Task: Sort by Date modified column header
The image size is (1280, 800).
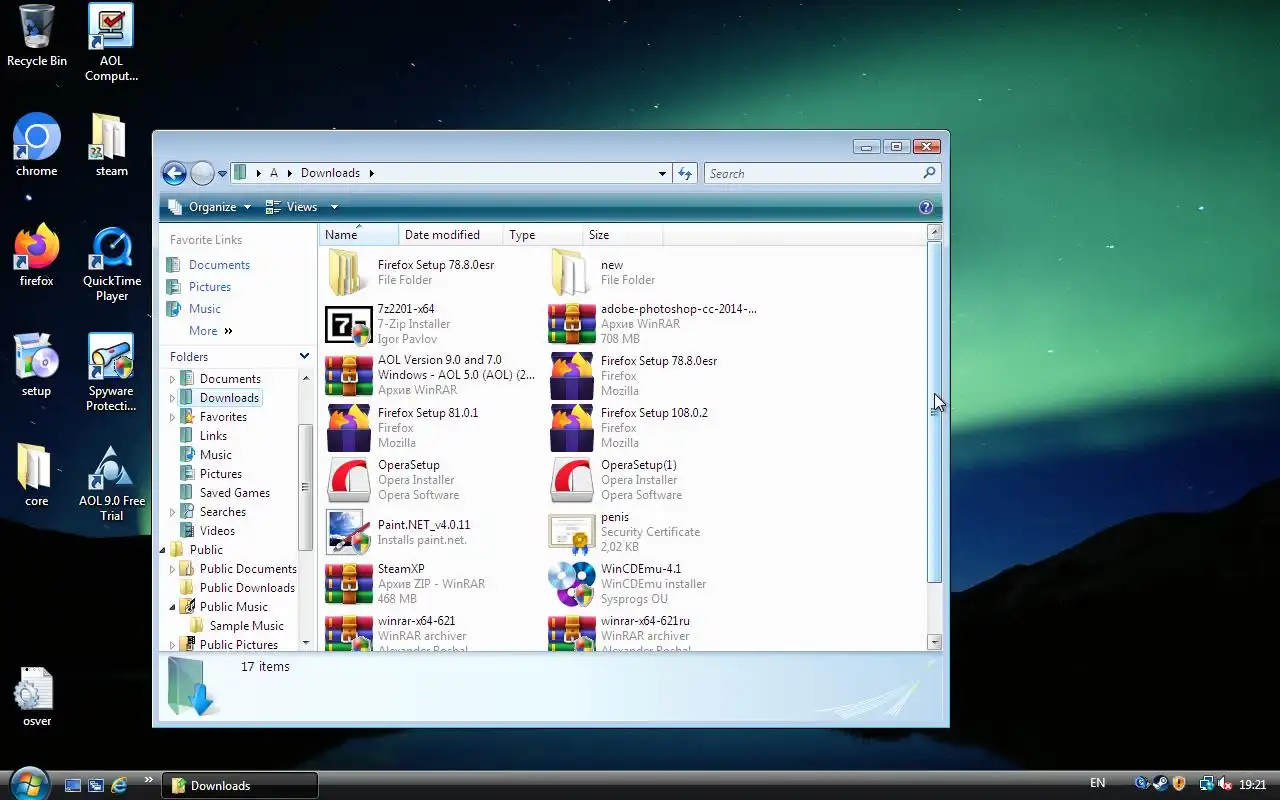Action: point(451,235)
